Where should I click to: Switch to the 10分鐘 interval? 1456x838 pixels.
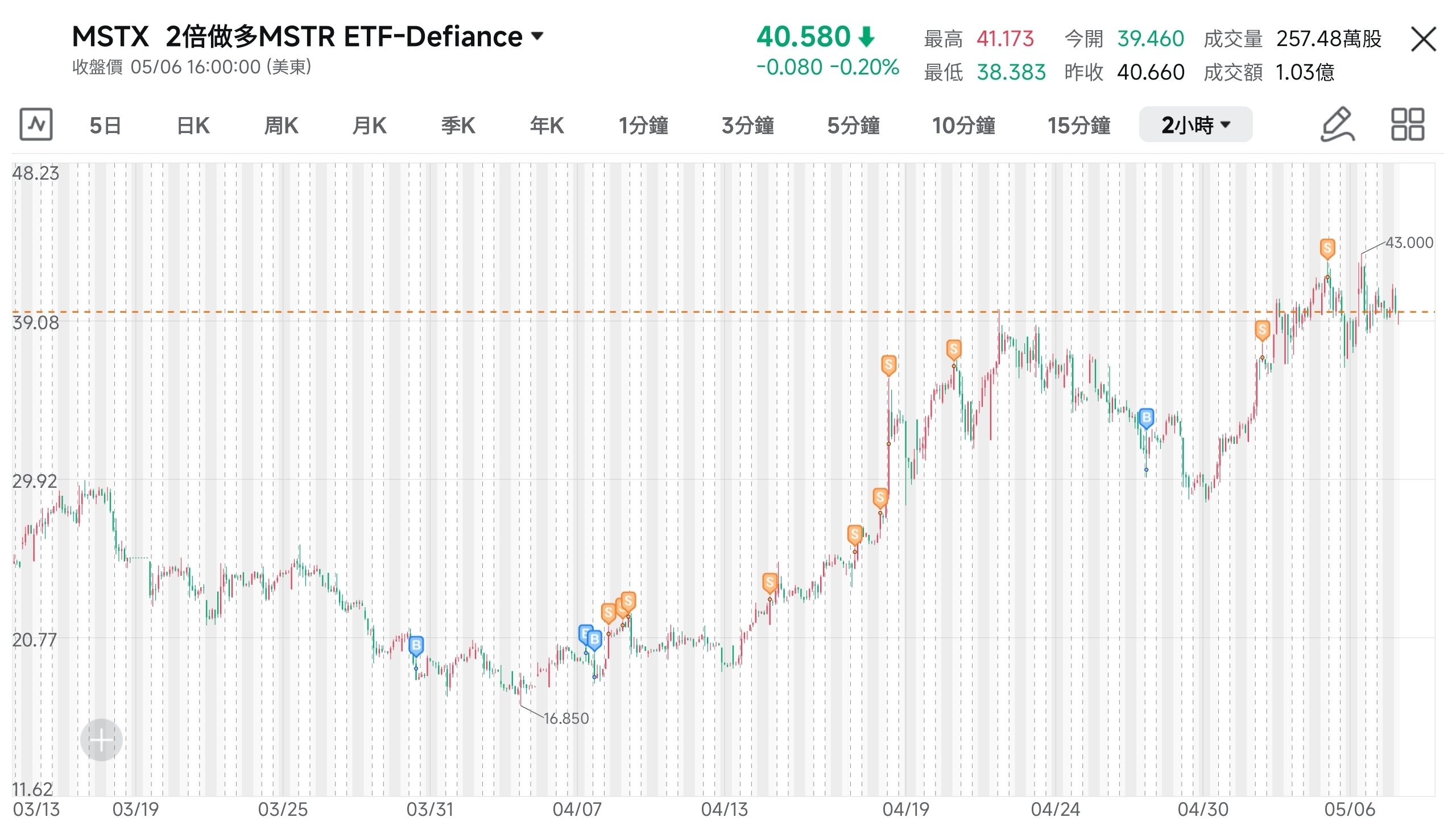[x=963, y=125]
